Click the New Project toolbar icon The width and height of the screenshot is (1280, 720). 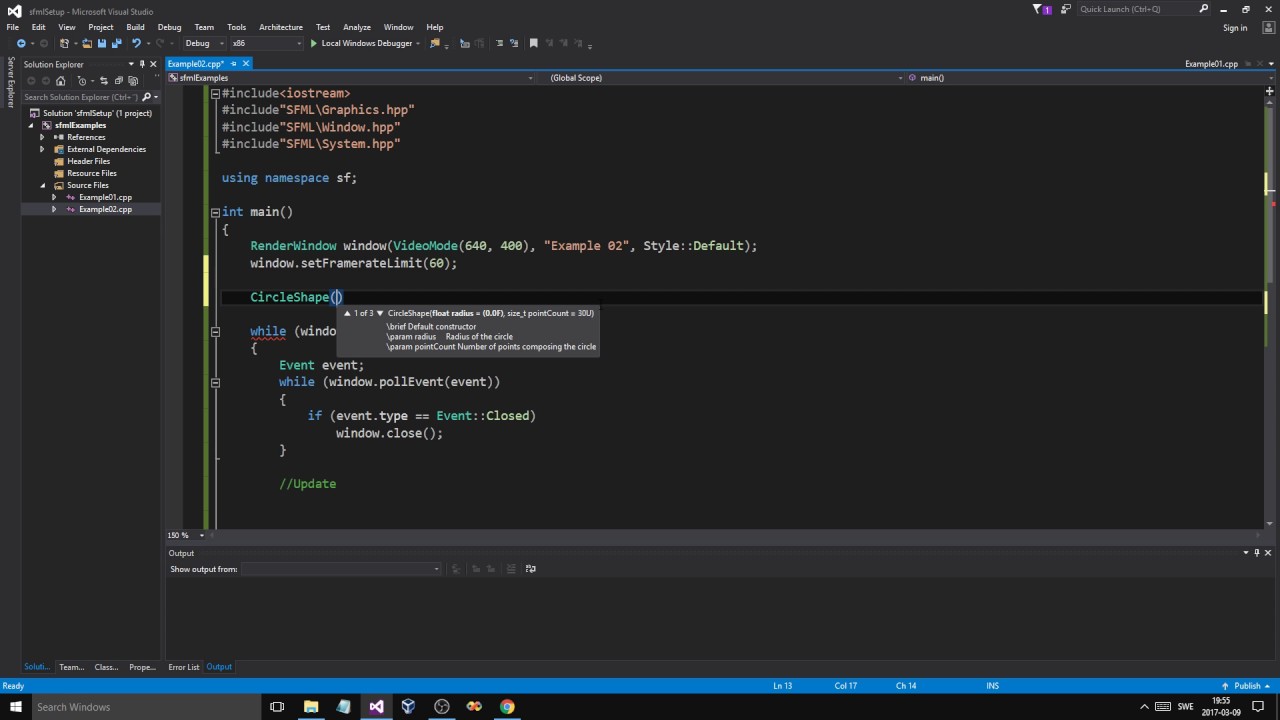pos(65,43)
